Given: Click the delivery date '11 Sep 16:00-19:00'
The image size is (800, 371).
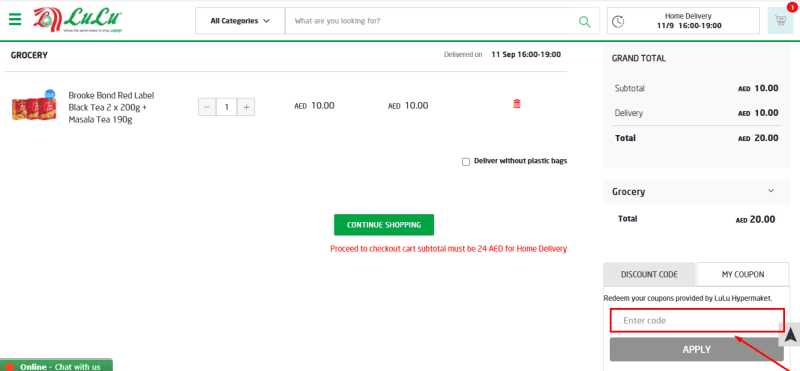Looking at the screenshot, I should pos(526,54).
